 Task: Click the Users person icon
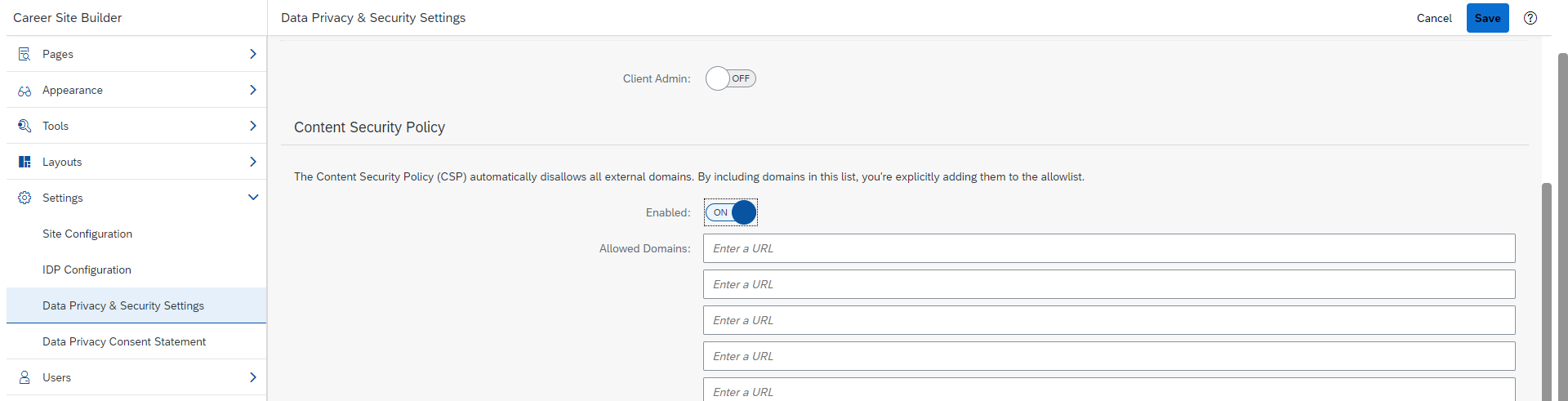click(24, 377)
